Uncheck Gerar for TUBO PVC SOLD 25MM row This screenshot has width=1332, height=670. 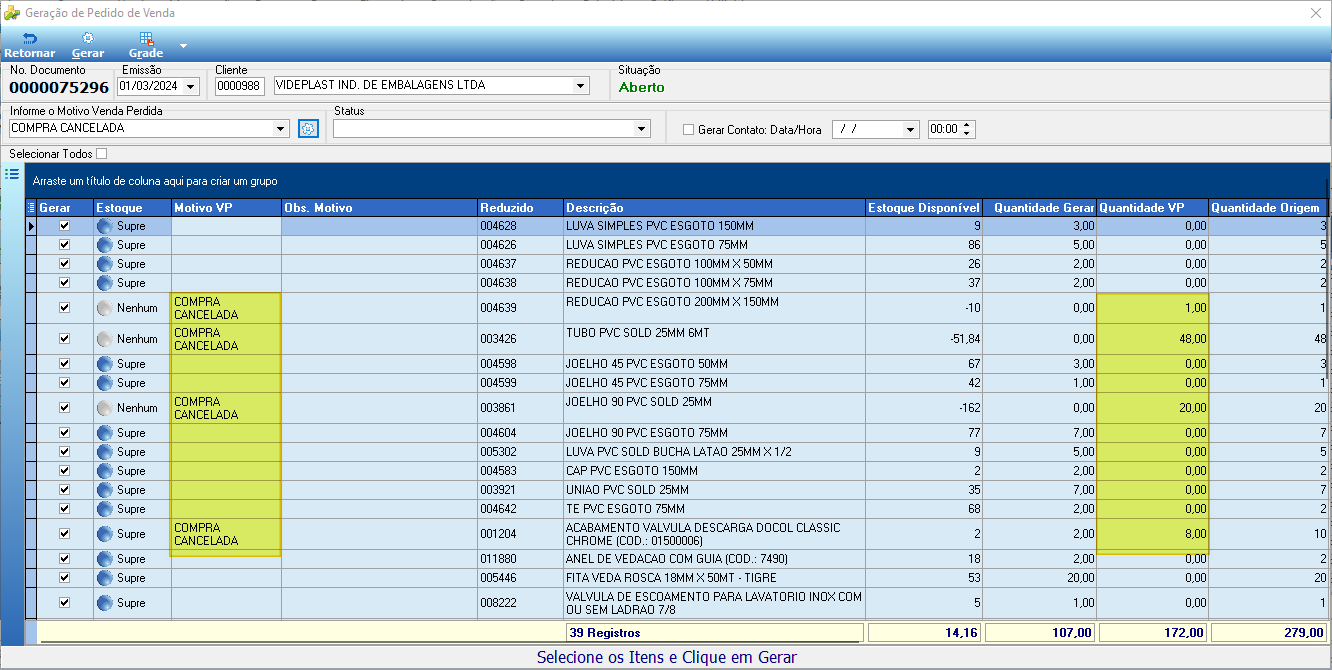65,339
